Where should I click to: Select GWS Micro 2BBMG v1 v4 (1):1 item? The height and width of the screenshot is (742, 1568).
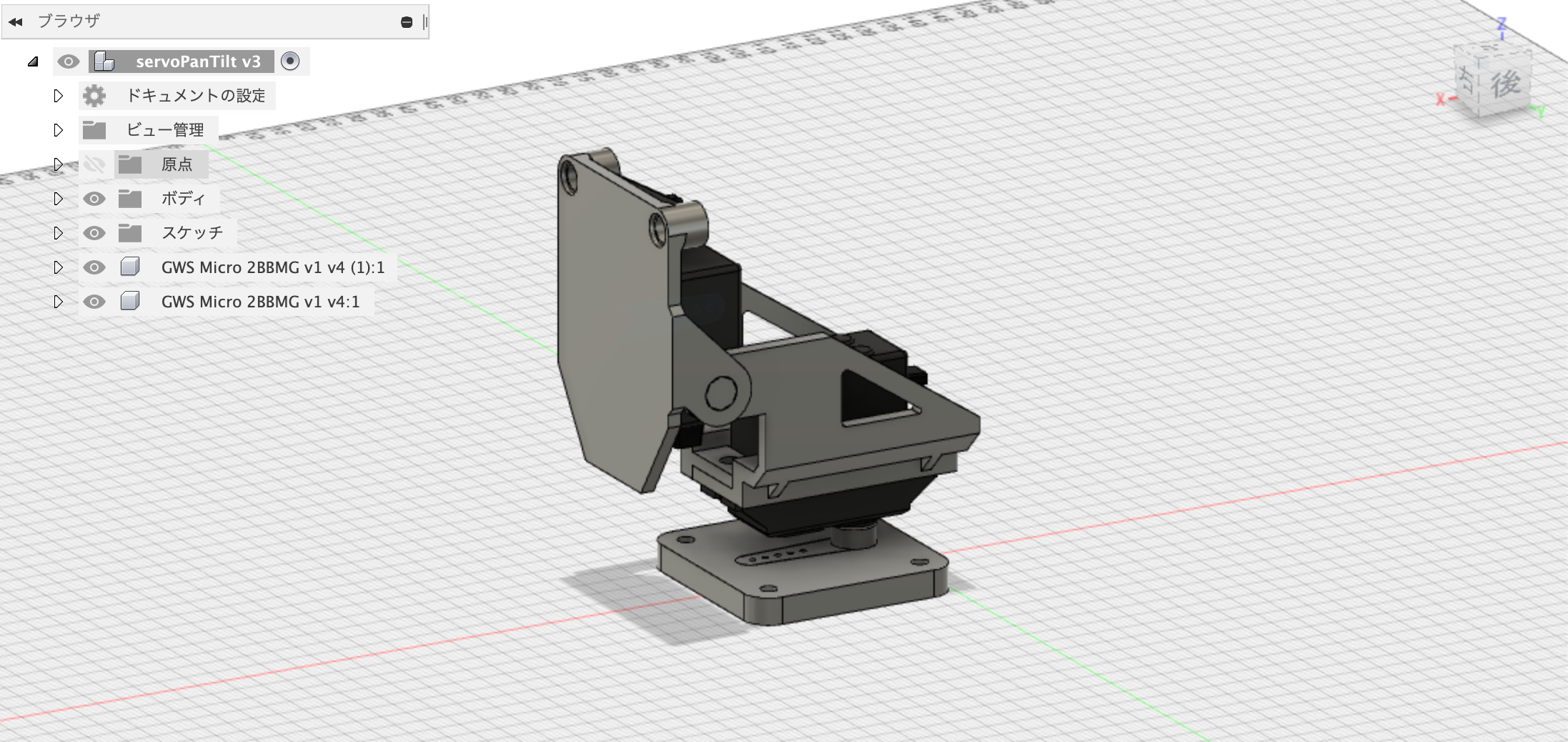[x=272, y=267]
